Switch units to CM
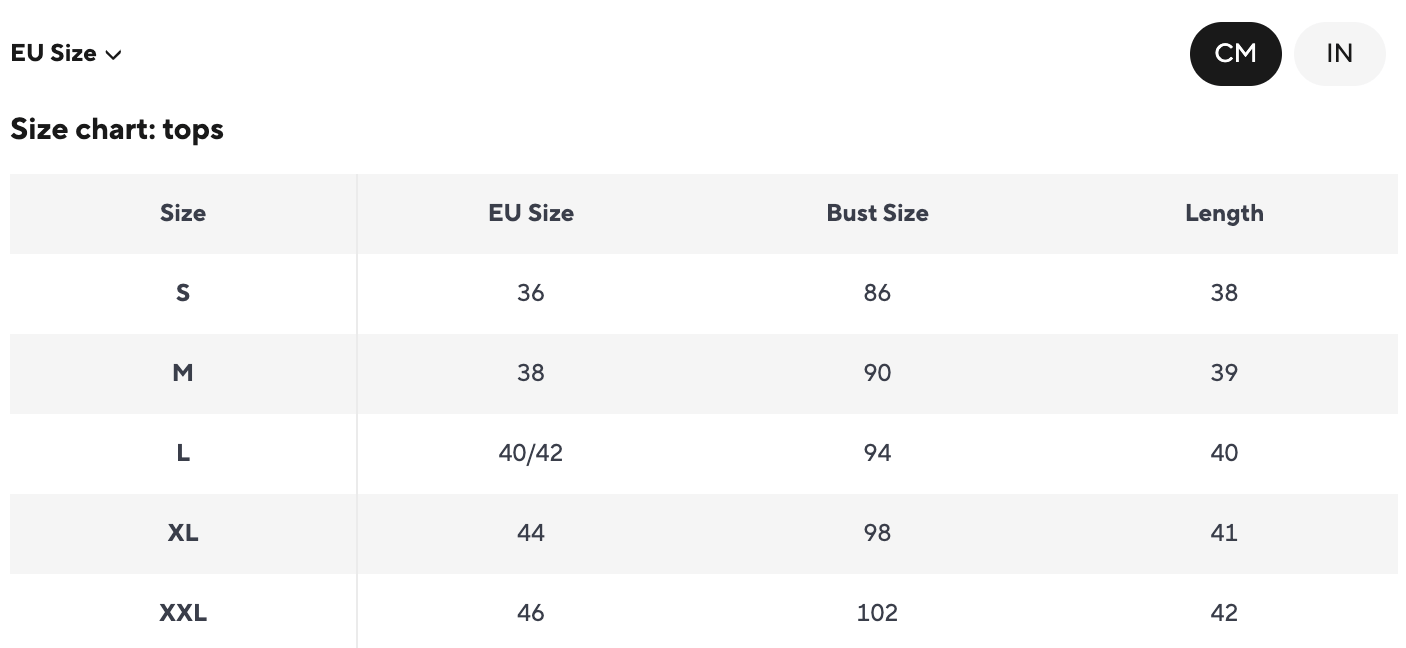The width and height of the screenshot is (1406, 648). [1235, 54]
